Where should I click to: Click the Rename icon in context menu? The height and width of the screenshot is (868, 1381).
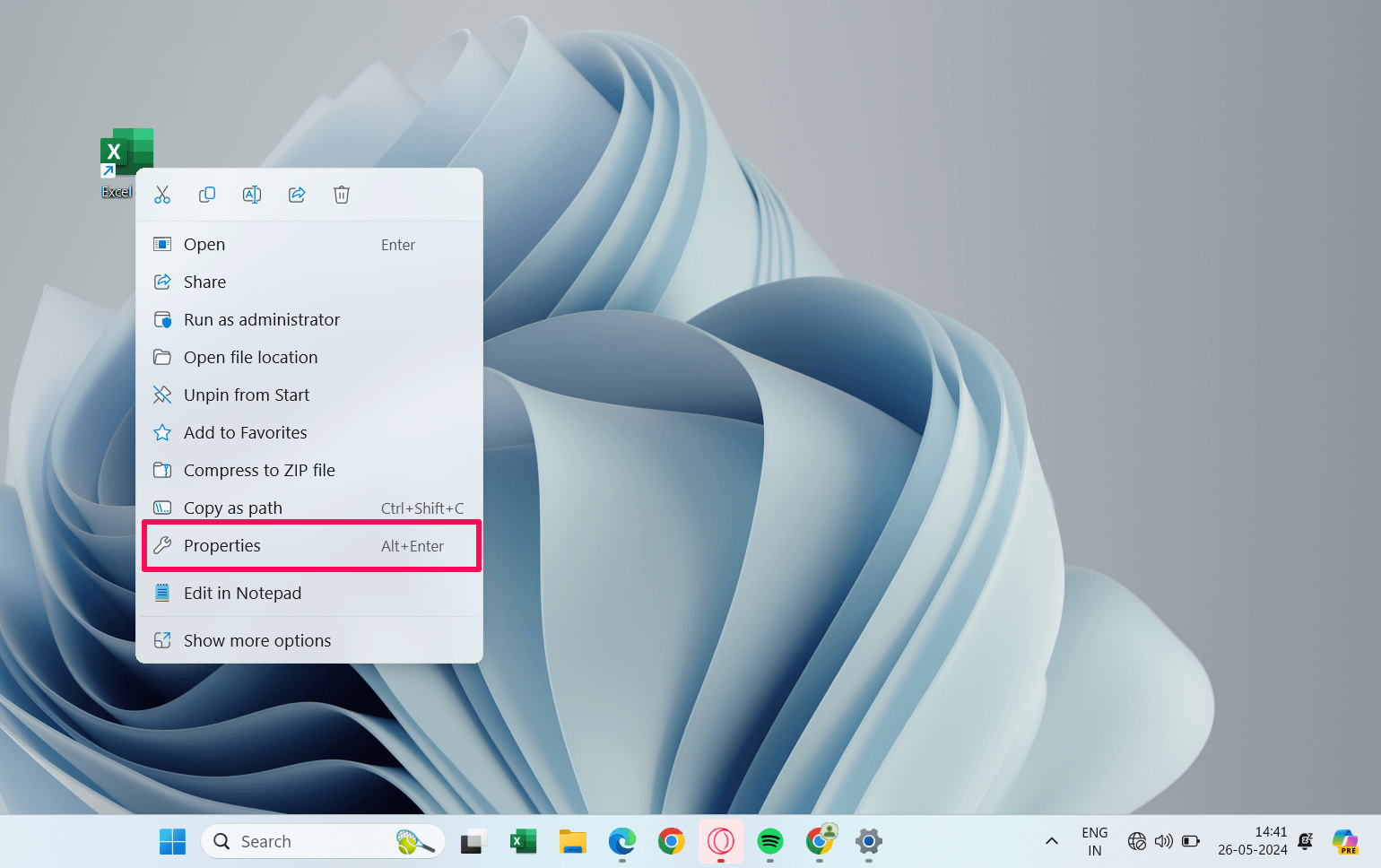252,195
